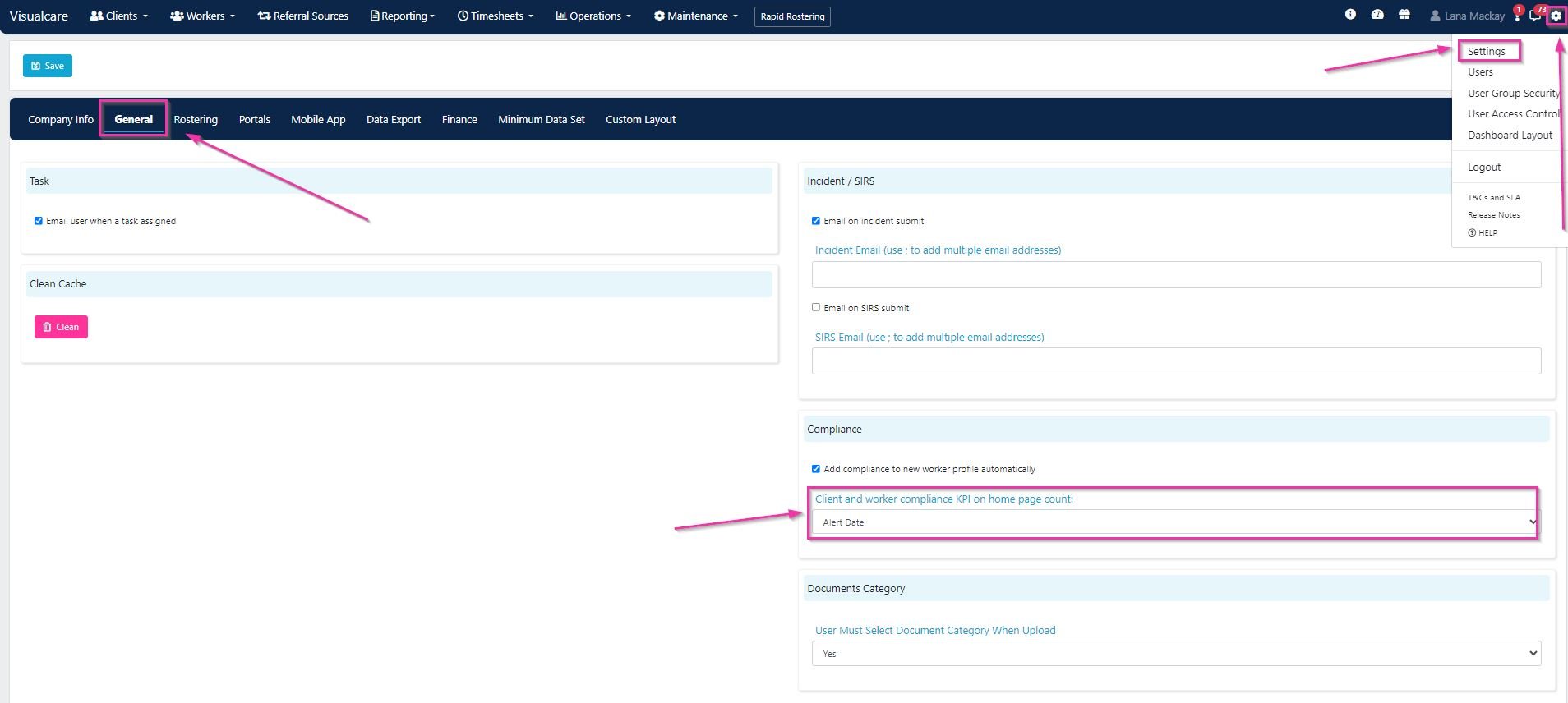The height and width of the screenshot is (703, 1568).
Task: Click the SIRS Email input field
Action: pyautogui.click(x=1176, y=361)
